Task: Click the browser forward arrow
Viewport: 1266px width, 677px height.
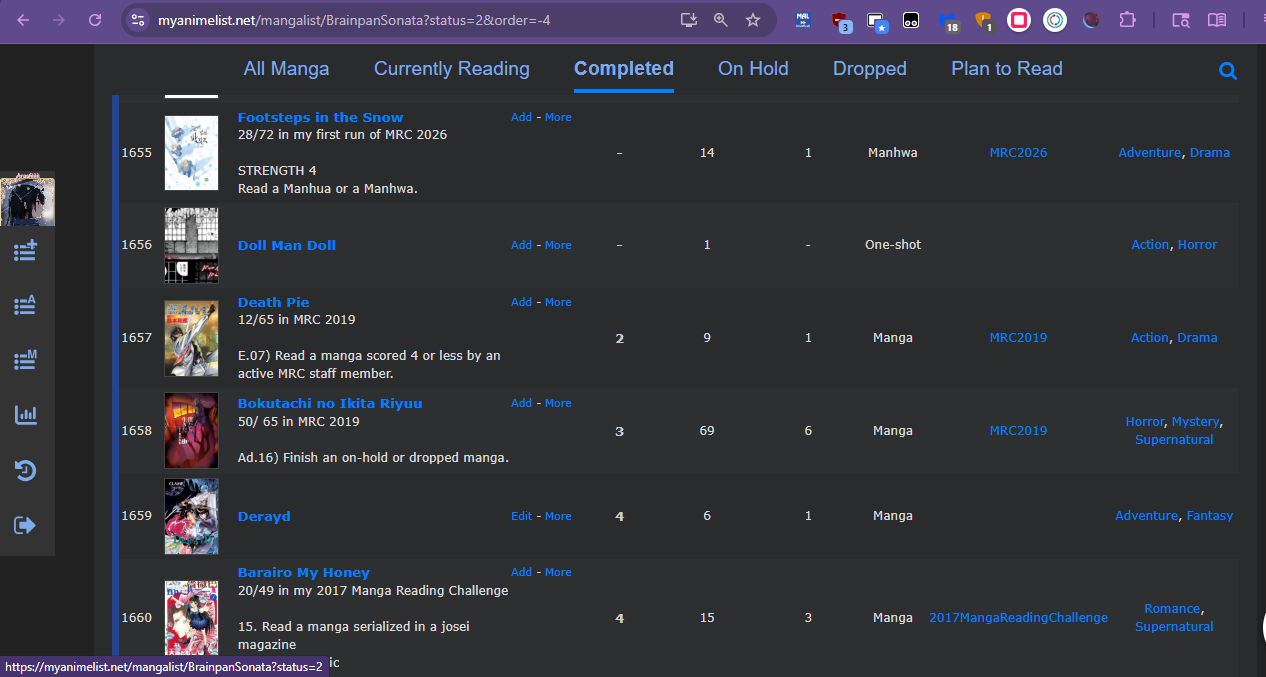Action: (59, 20)
